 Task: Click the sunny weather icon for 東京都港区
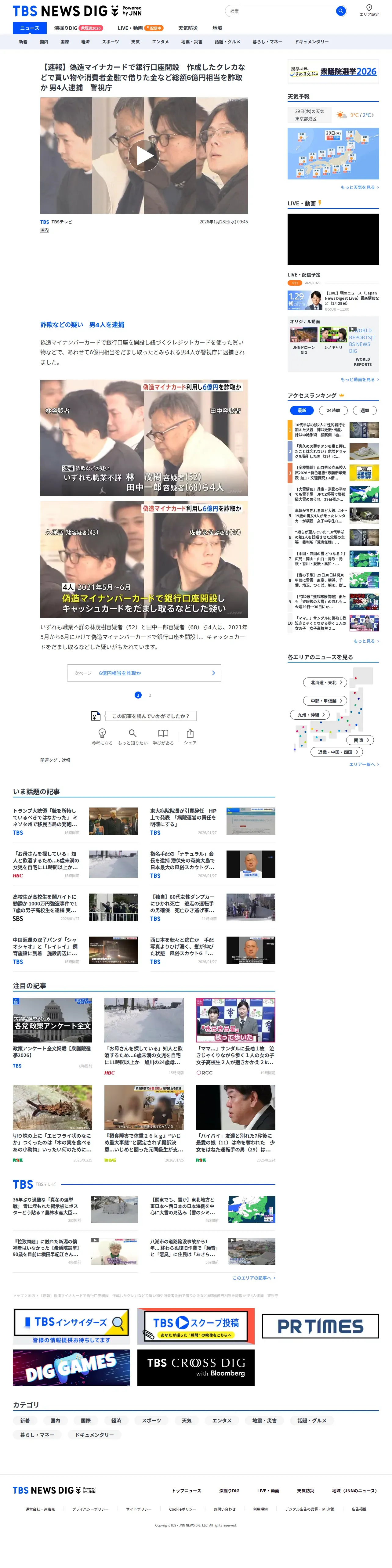[342, 114]
